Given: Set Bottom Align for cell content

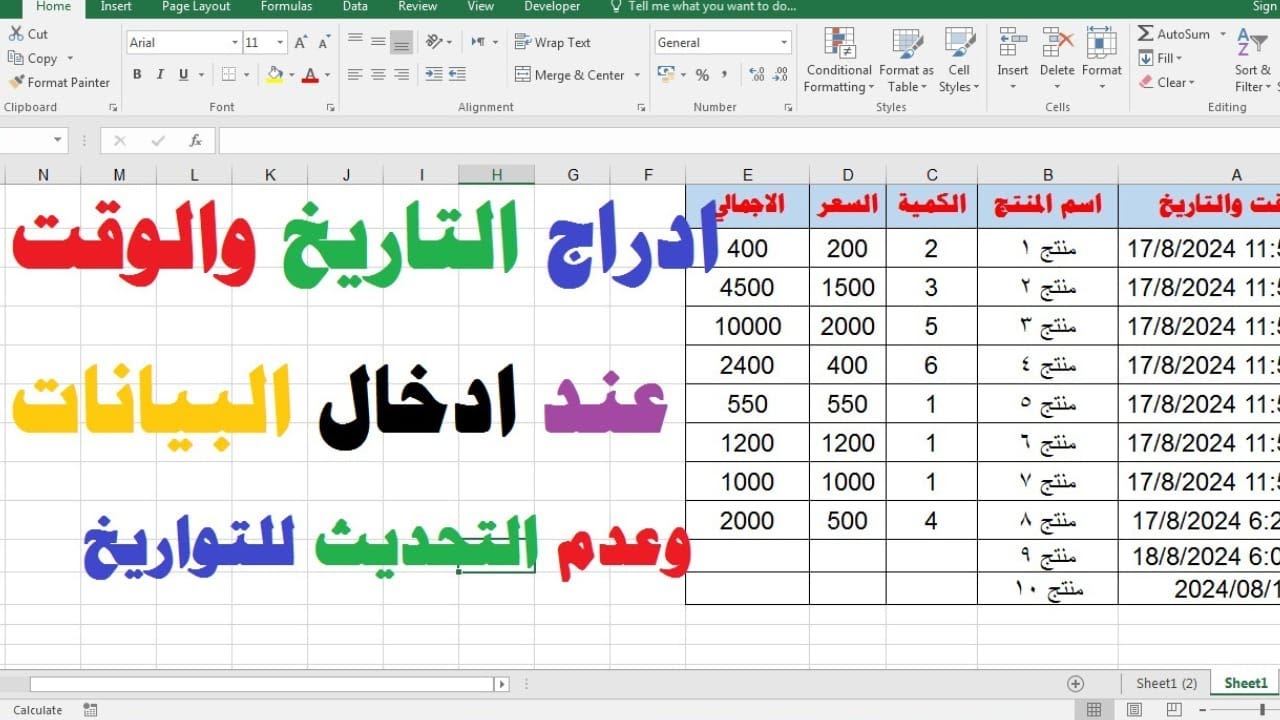Looking at the screenshot, I should coord(401,42).
